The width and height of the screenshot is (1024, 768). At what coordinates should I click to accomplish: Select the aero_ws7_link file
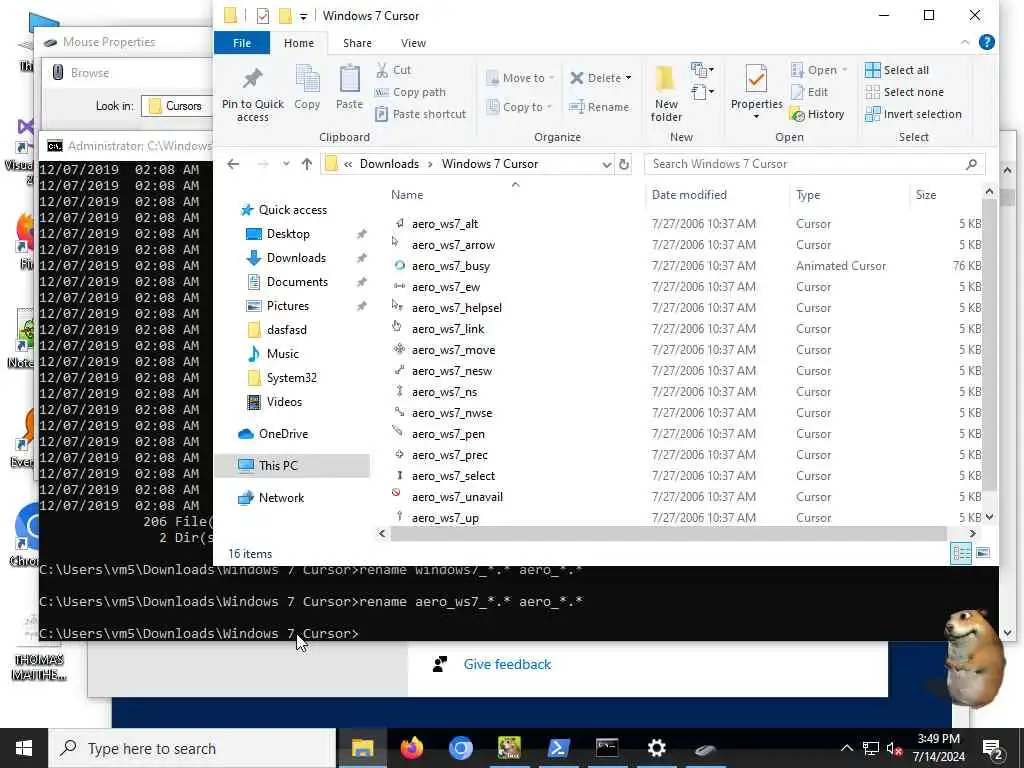tap(448, 328)
